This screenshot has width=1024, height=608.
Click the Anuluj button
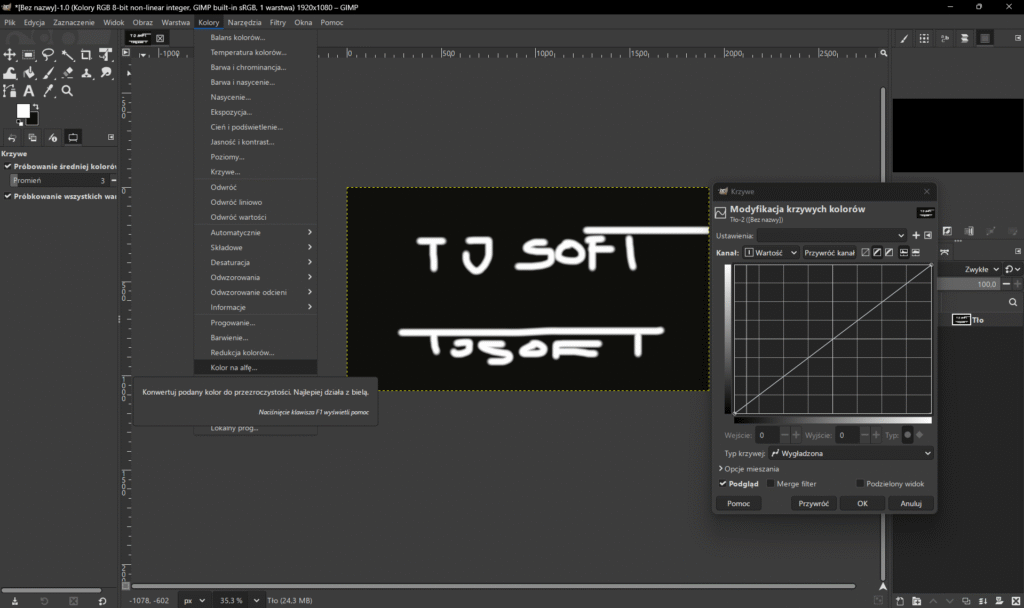(x=911, y=504)
